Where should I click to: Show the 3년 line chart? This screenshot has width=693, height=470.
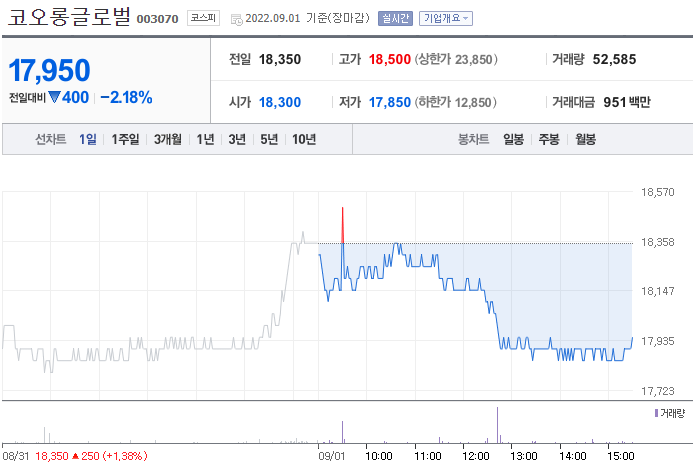coord(237,139)
